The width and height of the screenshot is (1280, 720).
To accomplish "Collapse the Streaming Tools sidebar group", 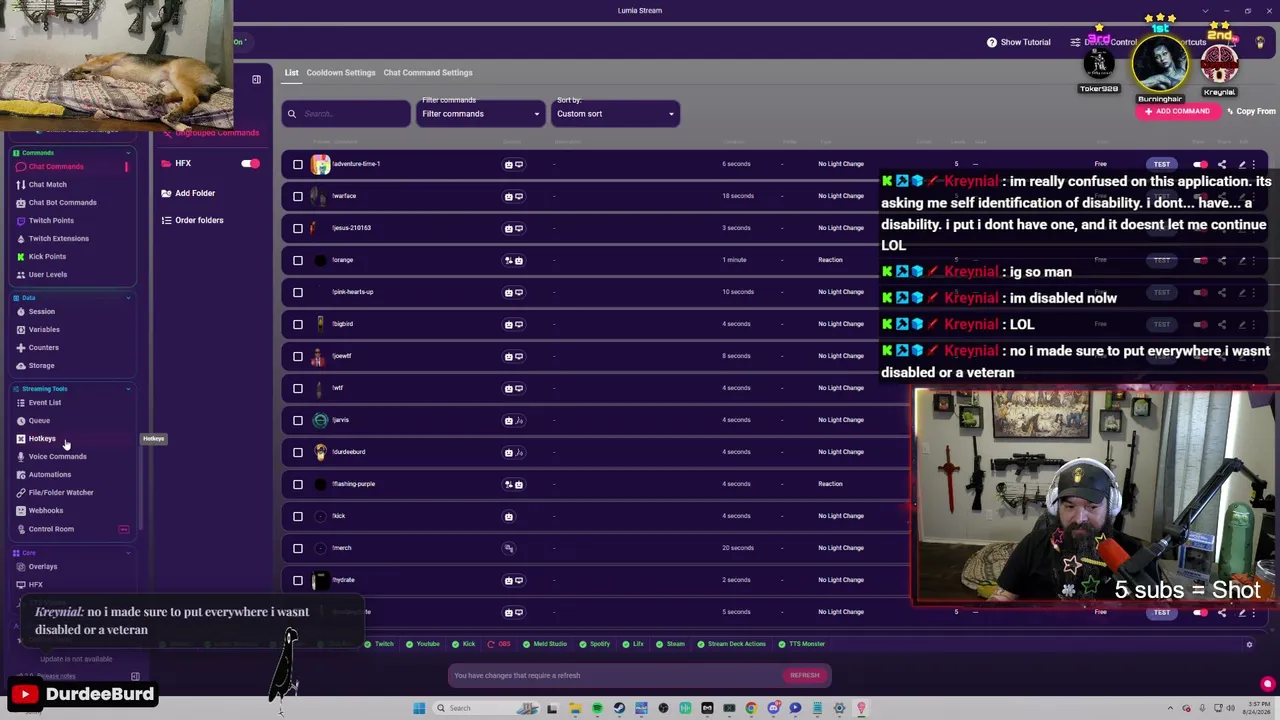I will pos(128,389).
